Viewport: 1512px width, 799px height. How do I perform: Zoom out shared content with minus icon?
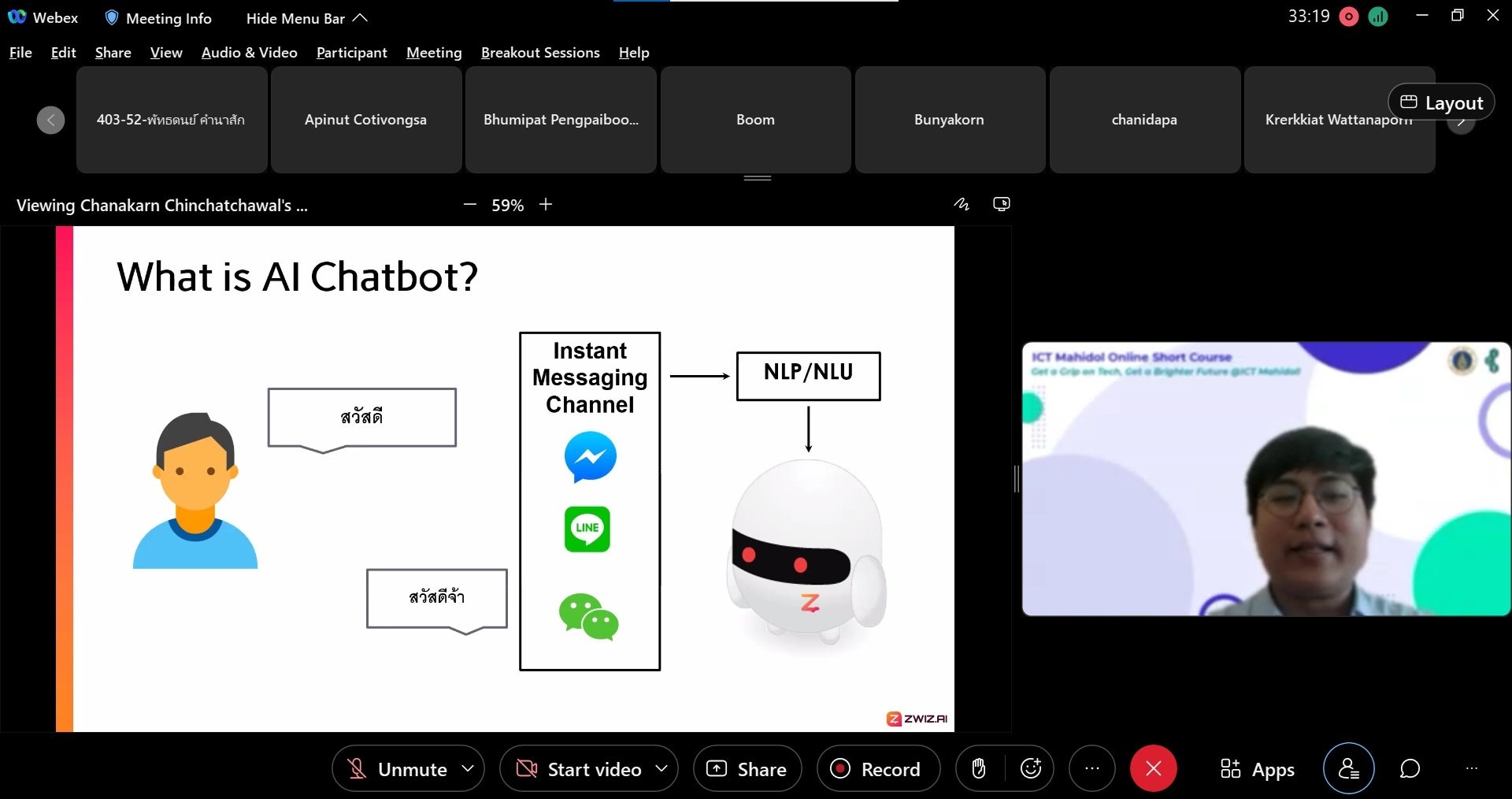[470, 205]
